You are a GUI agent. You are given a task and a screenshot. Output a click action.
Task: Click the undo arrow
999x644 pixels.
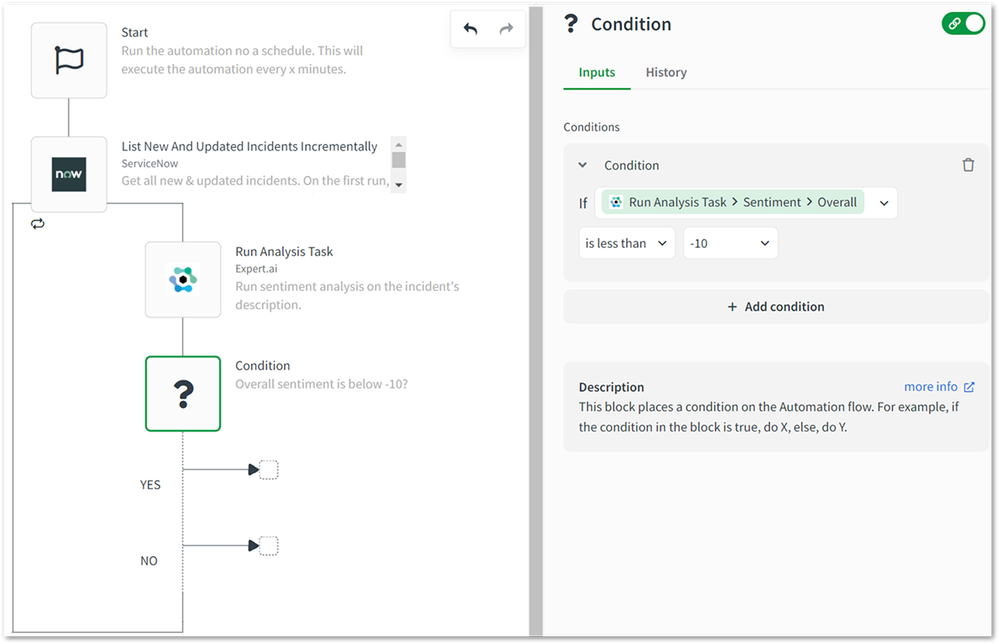point(468,28)
